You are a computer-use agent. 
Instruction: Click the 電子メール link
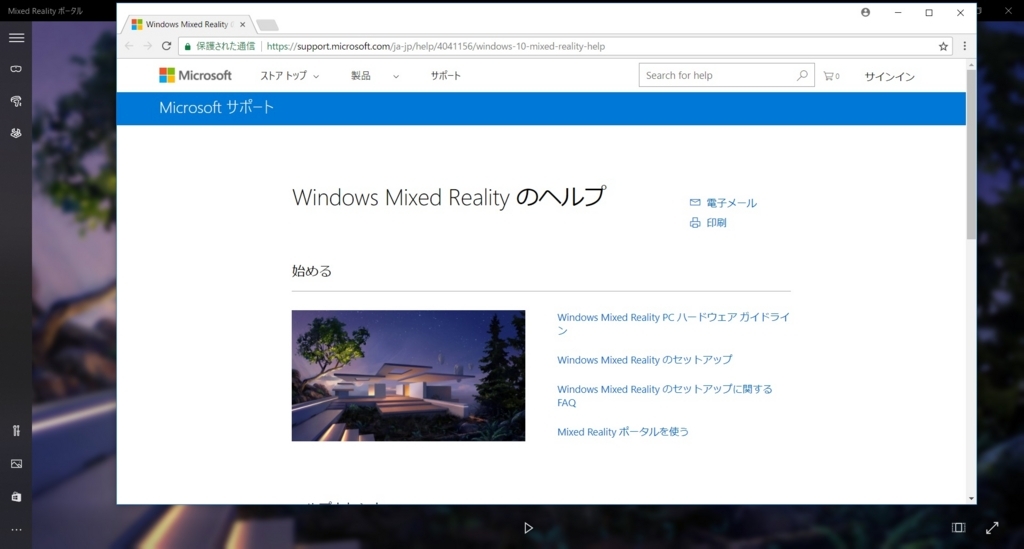pos(731,203)
